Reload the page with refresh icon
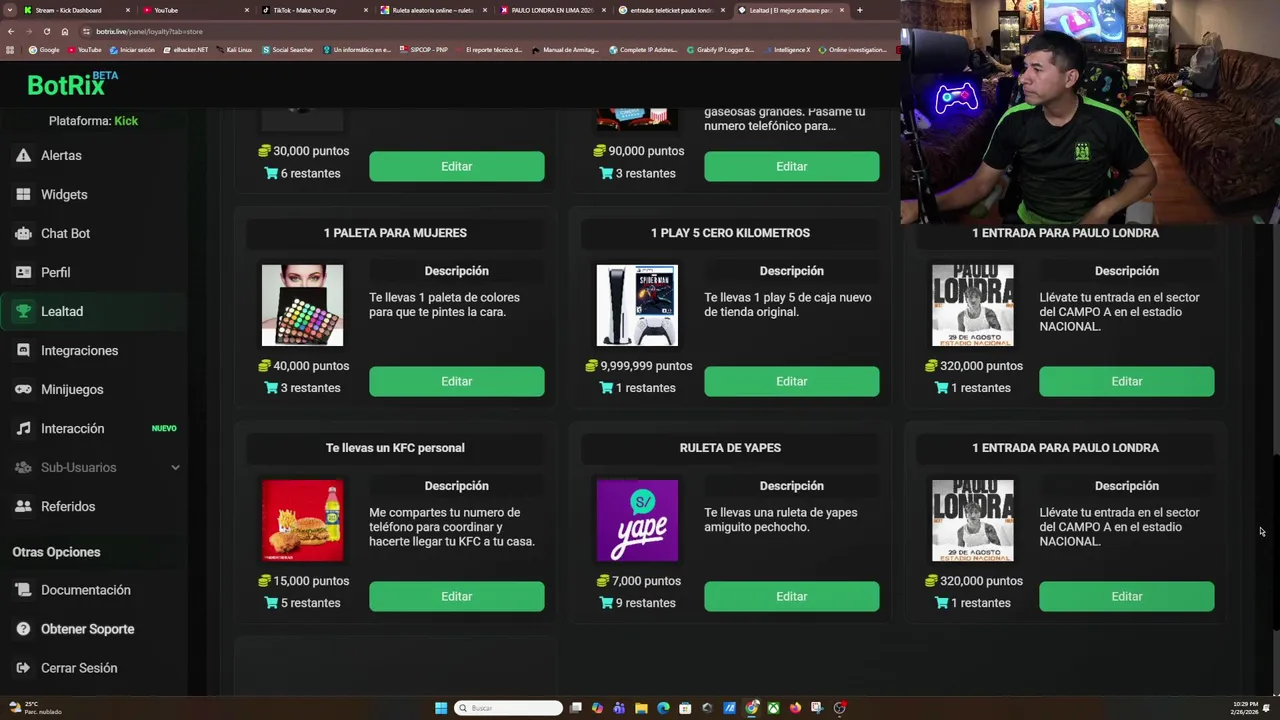1280x720 pixels. coord(46,31)
